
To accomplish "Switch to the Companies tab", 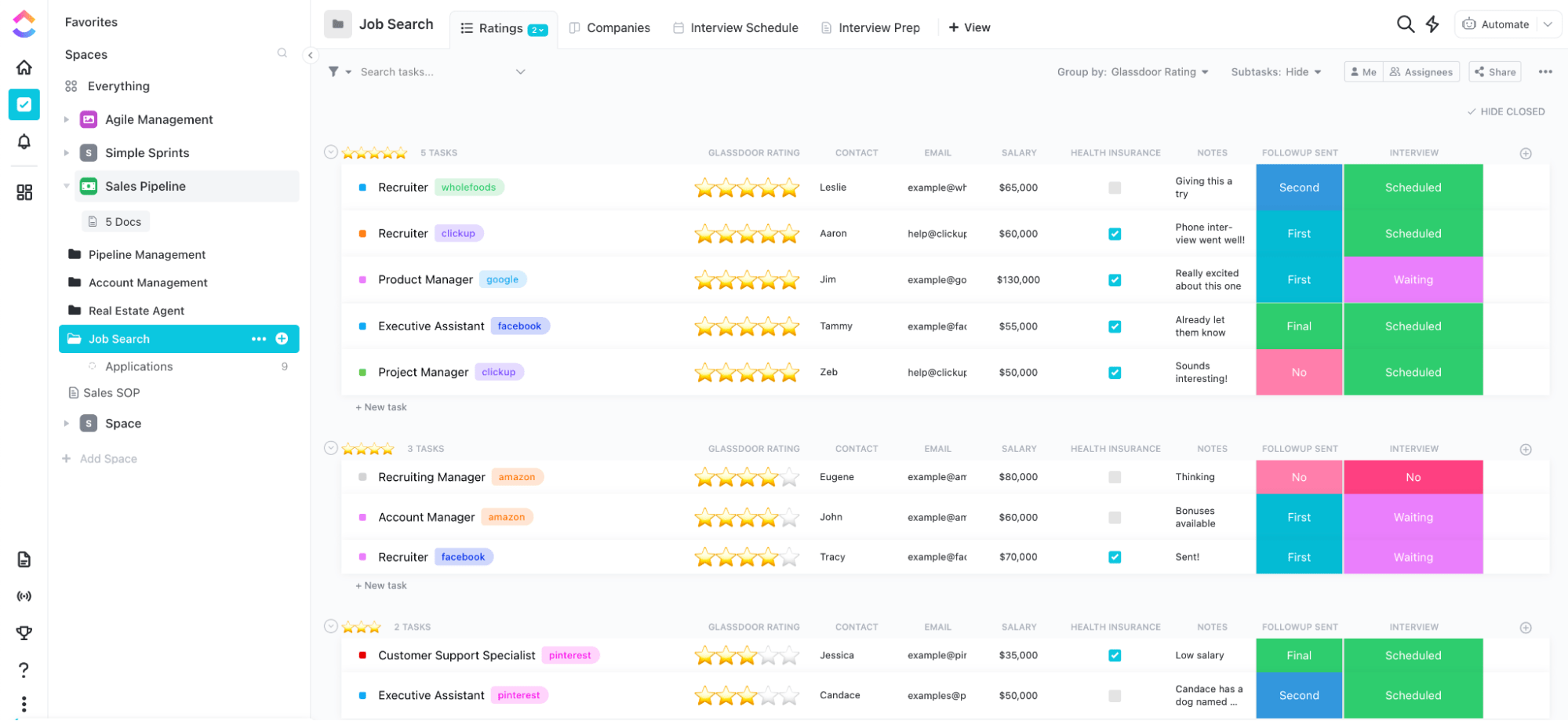I will point(609,27).
